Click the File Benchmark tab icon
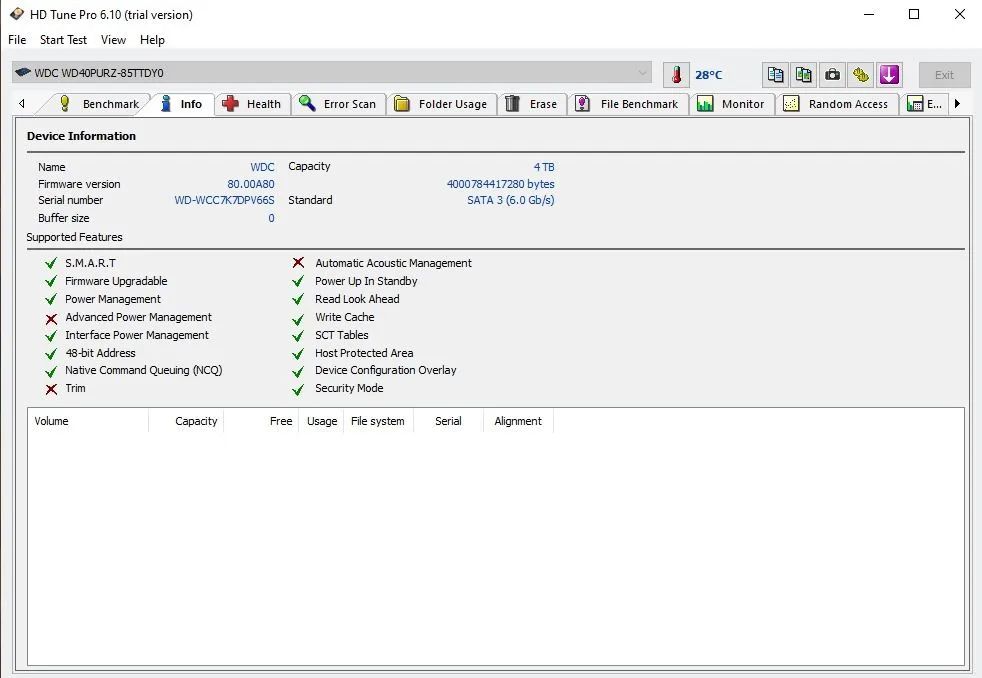The width and height of the screenshot is (982, 678). [x=582, y=103]
